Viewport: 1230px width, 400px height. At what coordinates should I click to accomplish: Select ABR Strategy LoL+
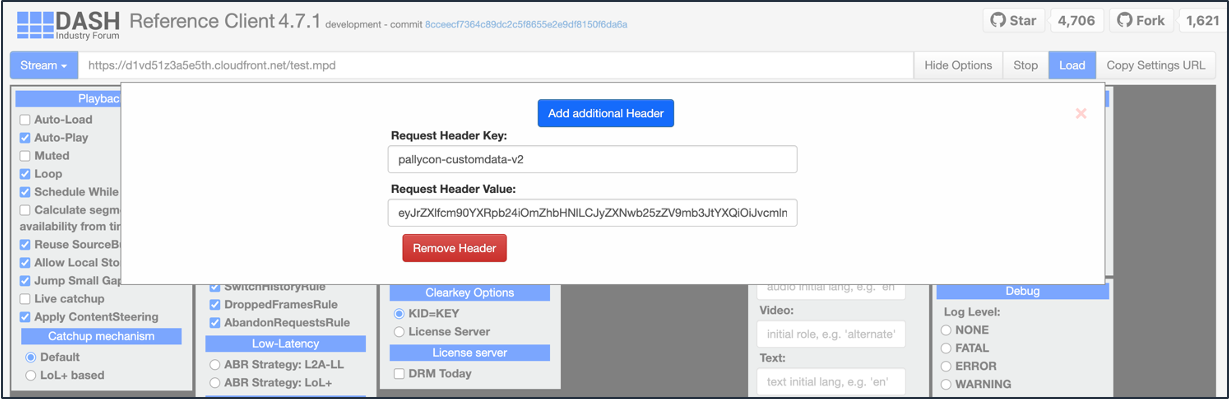[x=215, y=383]
